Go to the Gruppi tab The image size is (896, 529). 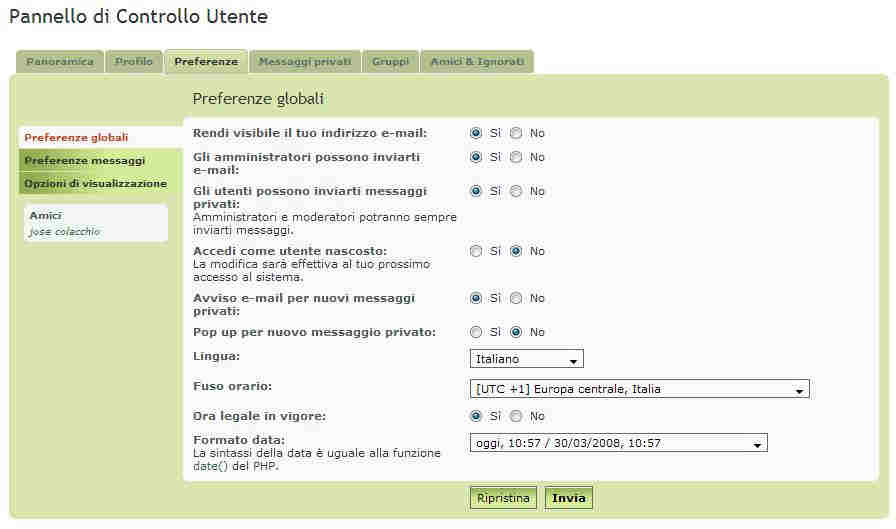click(x=390, y=62)
